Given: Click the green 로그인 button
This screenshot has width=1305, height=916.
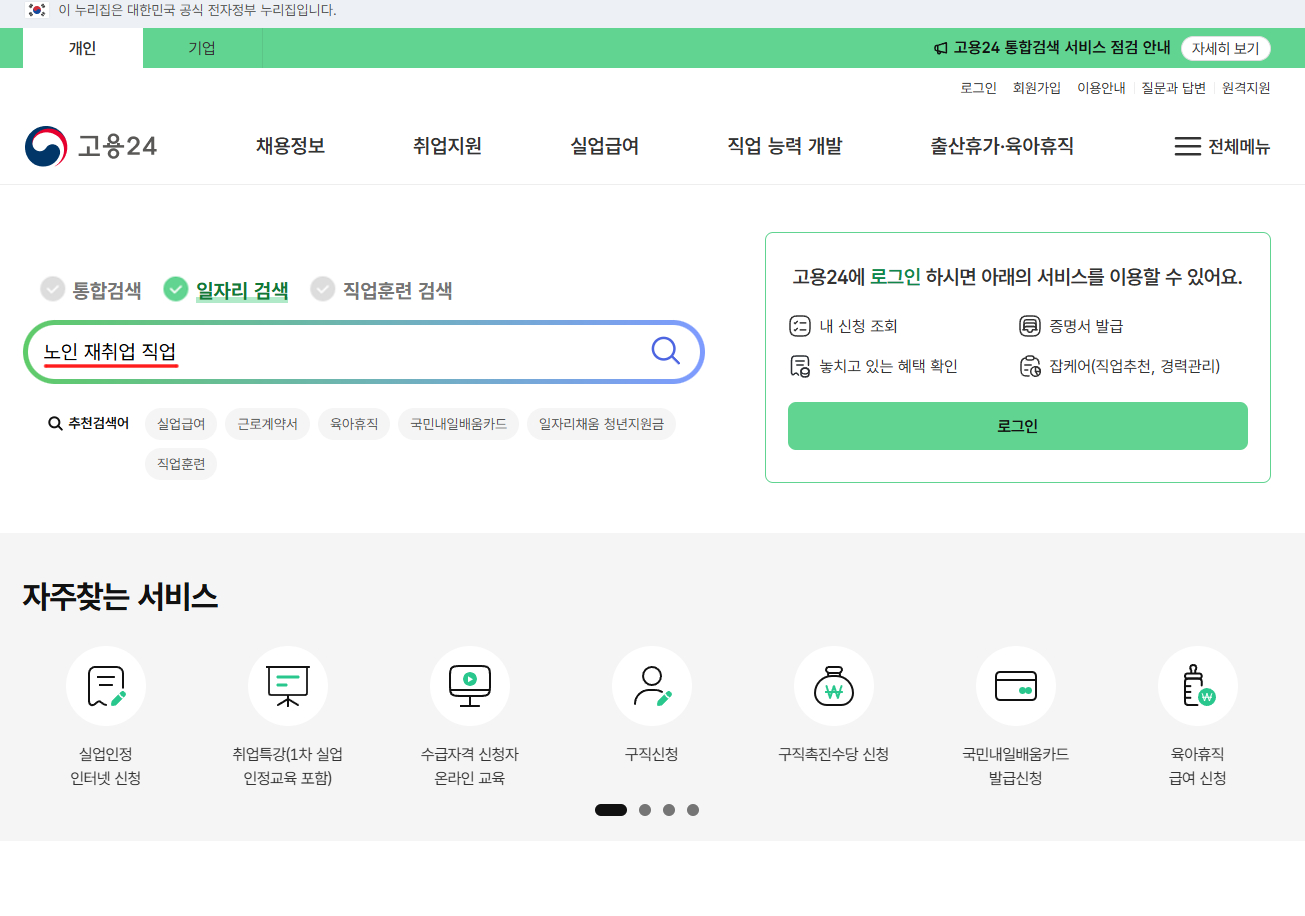Looking at the screenshot, I should click(1018, 426).
